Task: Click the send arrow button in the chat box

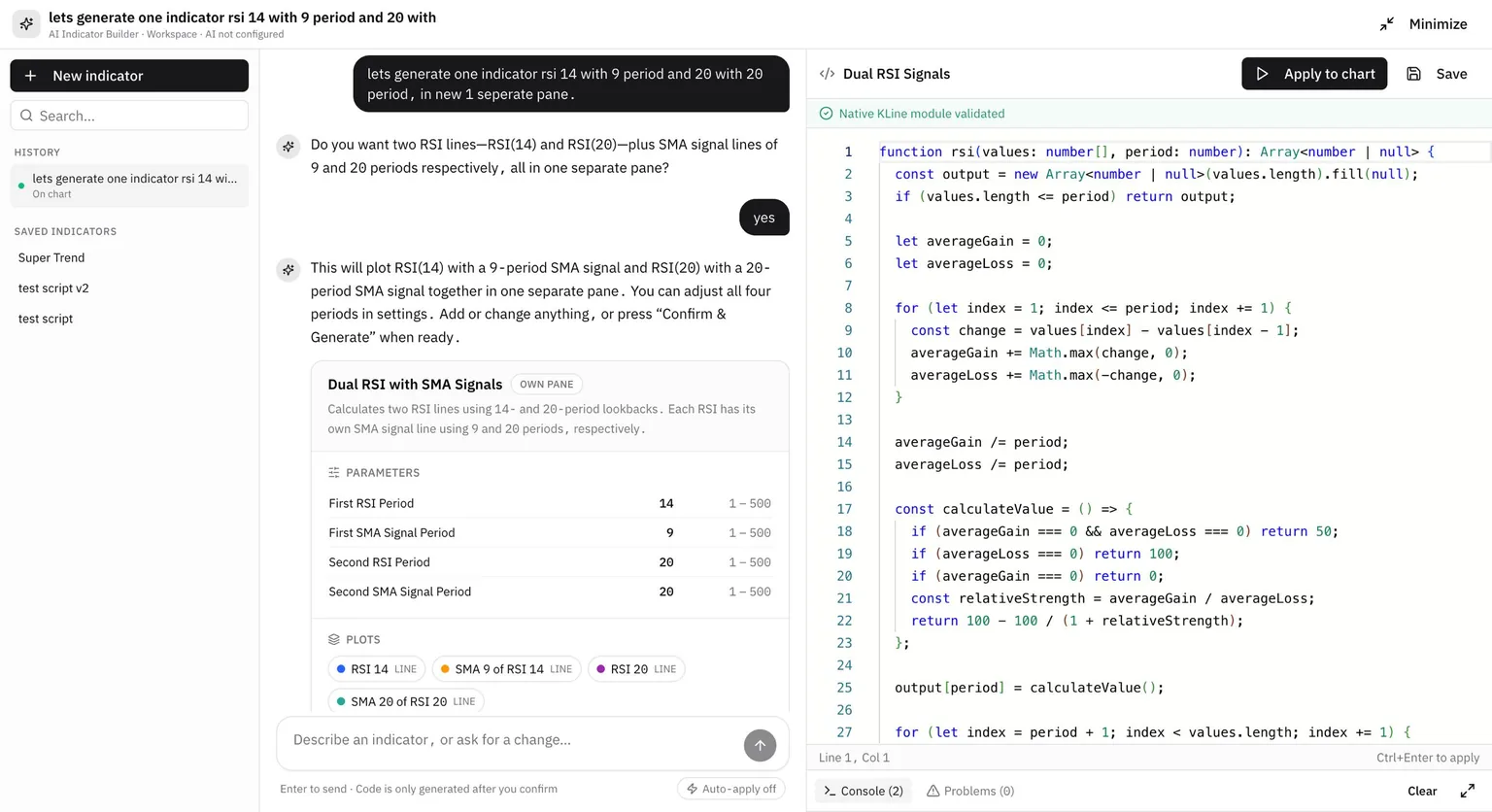Action: [760, 745]
